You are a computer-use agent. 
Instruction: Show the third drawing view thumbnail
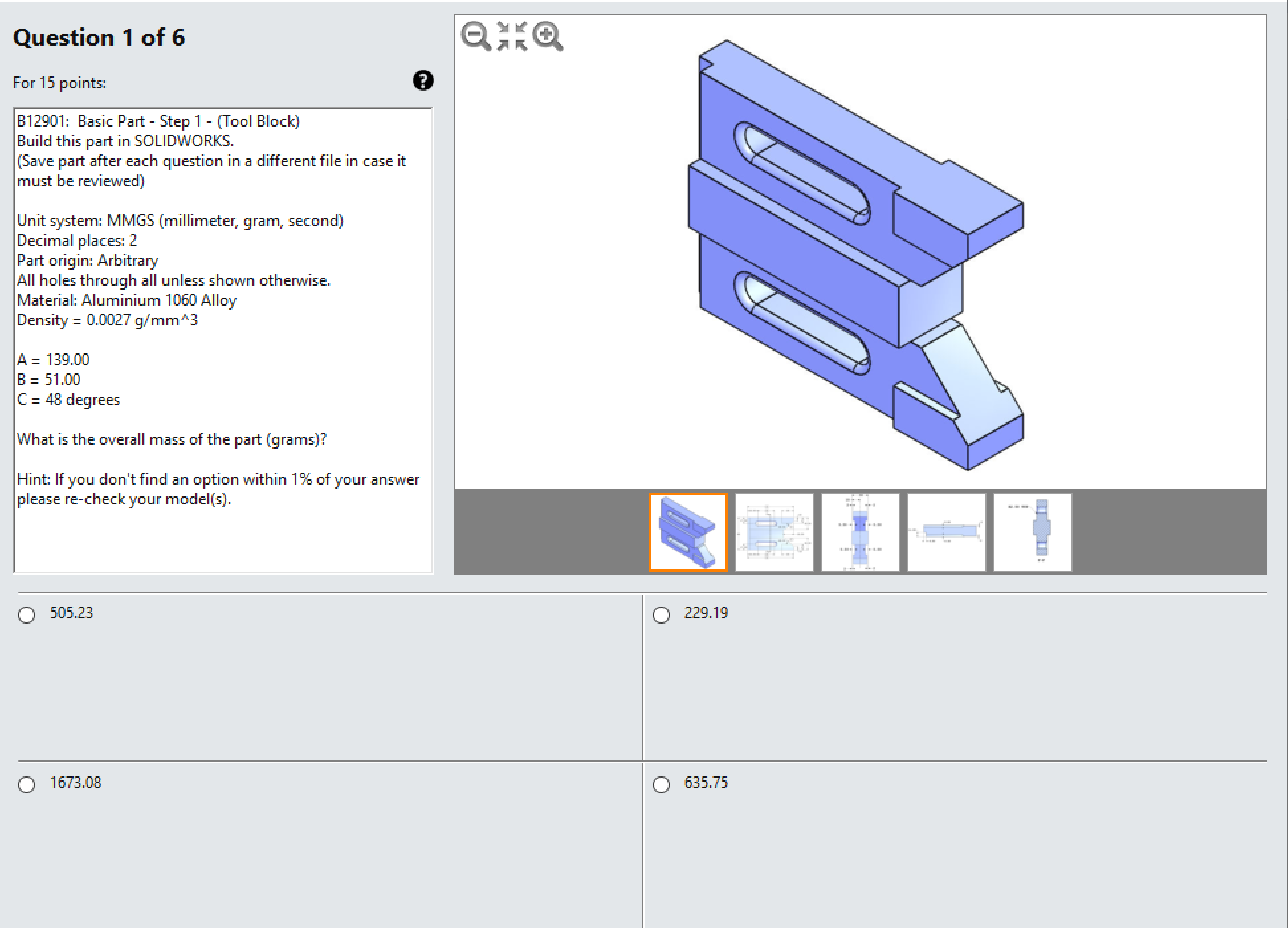tap(860, 532)
